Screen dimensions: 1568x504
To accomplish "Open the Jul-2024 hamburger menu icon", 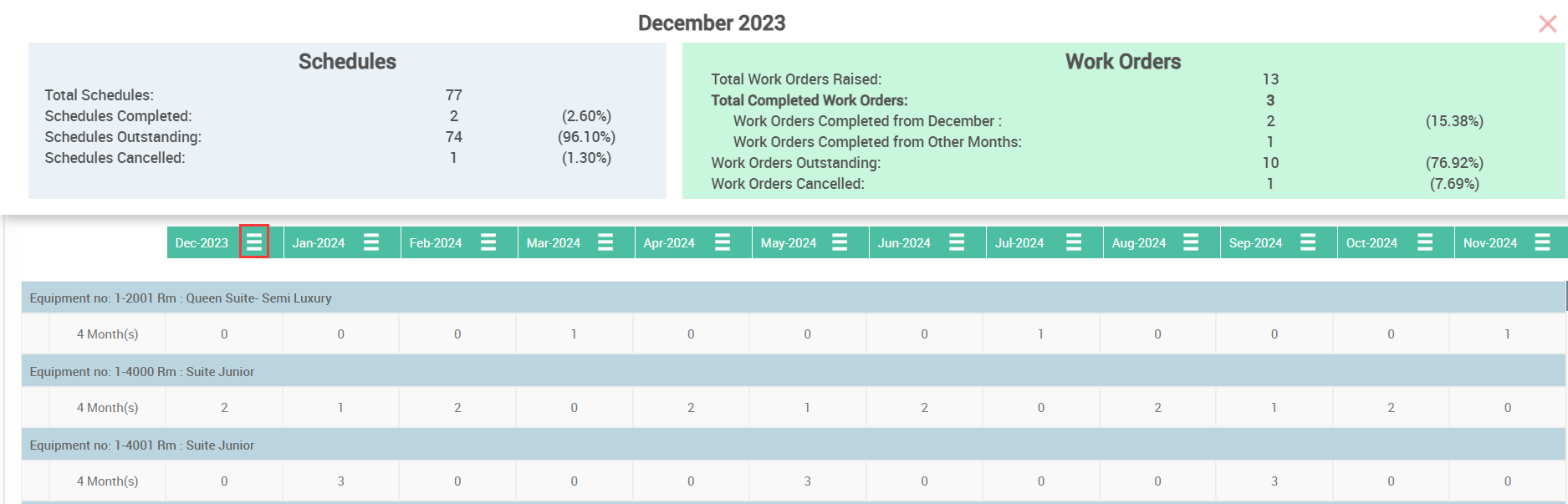I will 1074,242.
